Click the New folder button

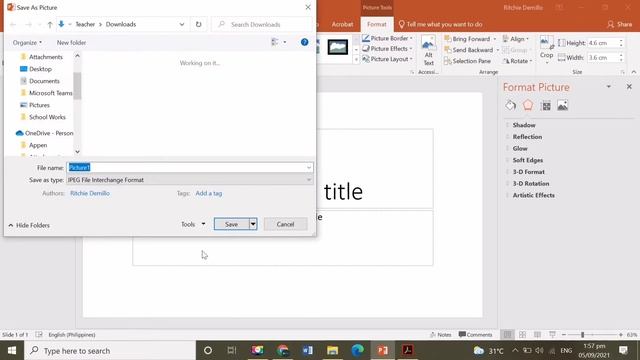coord(71,42)
